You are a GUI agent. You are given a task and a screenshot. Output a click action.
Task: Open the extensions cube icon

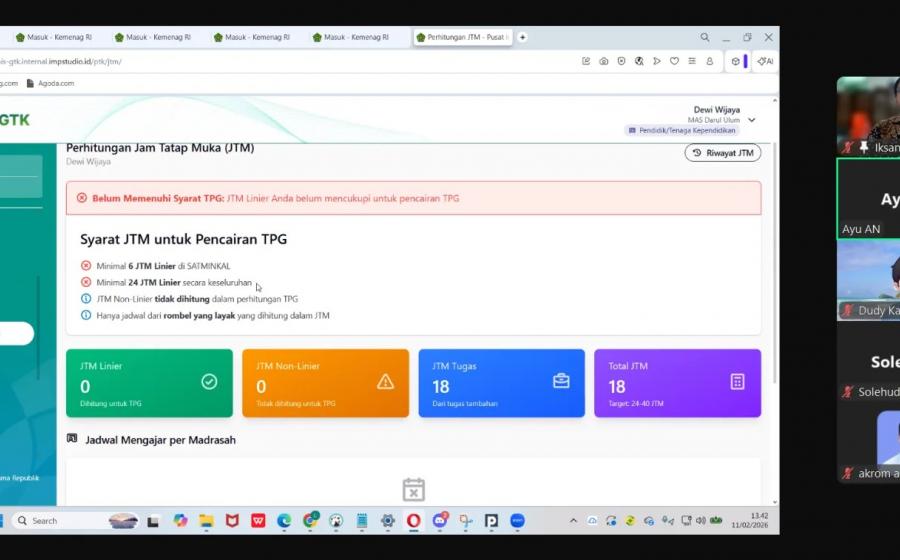pos(736,61)
